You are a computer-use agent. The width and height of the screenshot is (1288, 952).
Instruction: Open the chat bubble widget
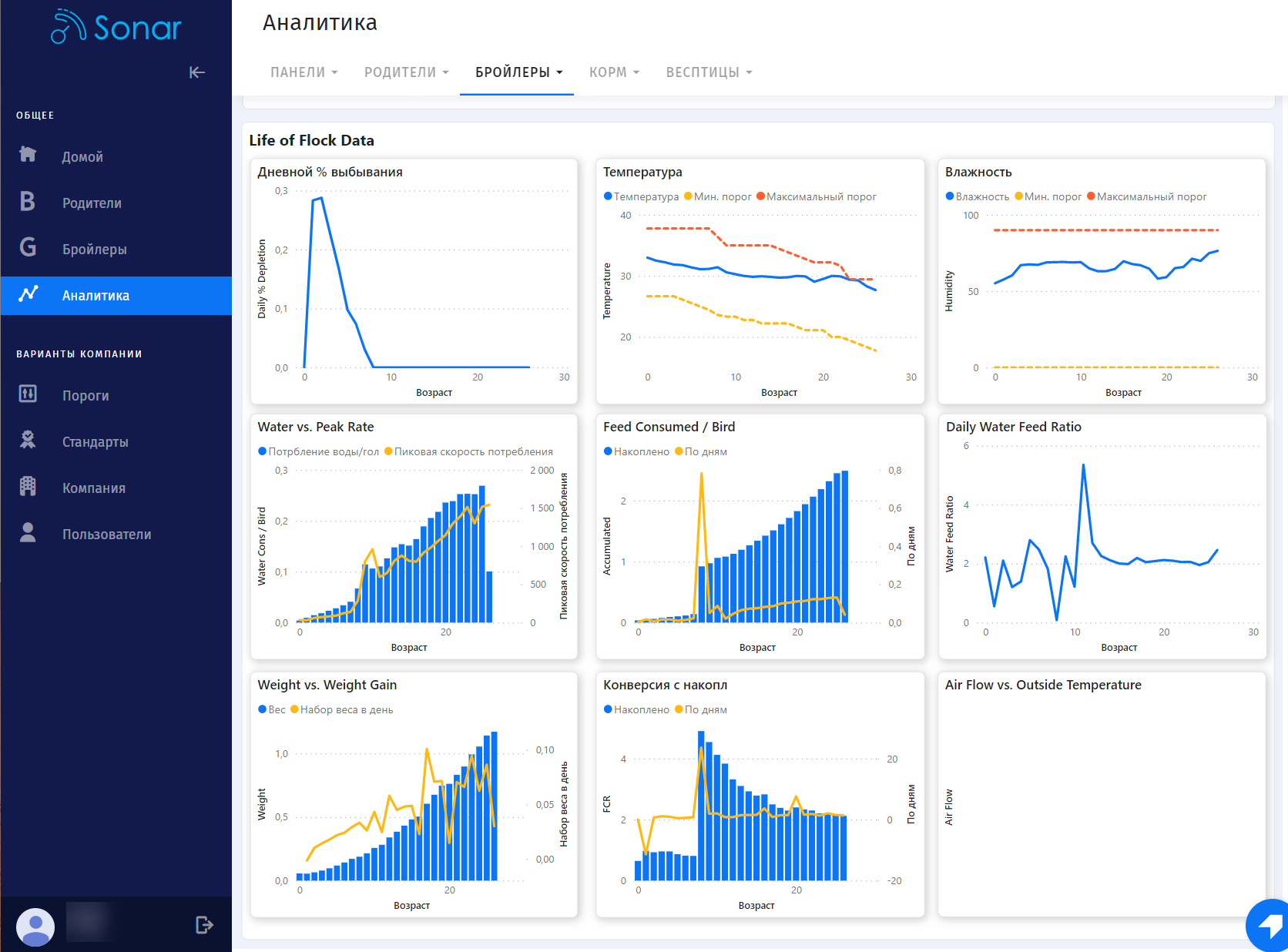coord(1268,925)
